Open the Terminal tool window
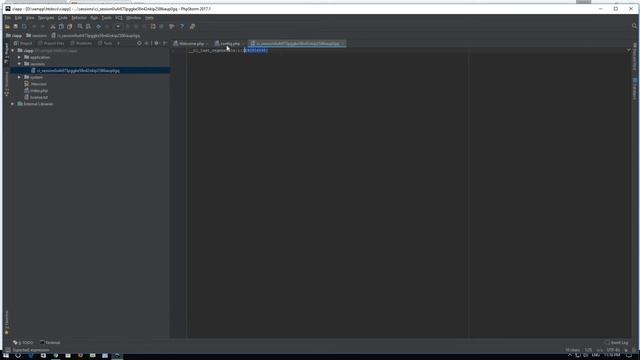This screenshot has width=640, height=360. 50,342
